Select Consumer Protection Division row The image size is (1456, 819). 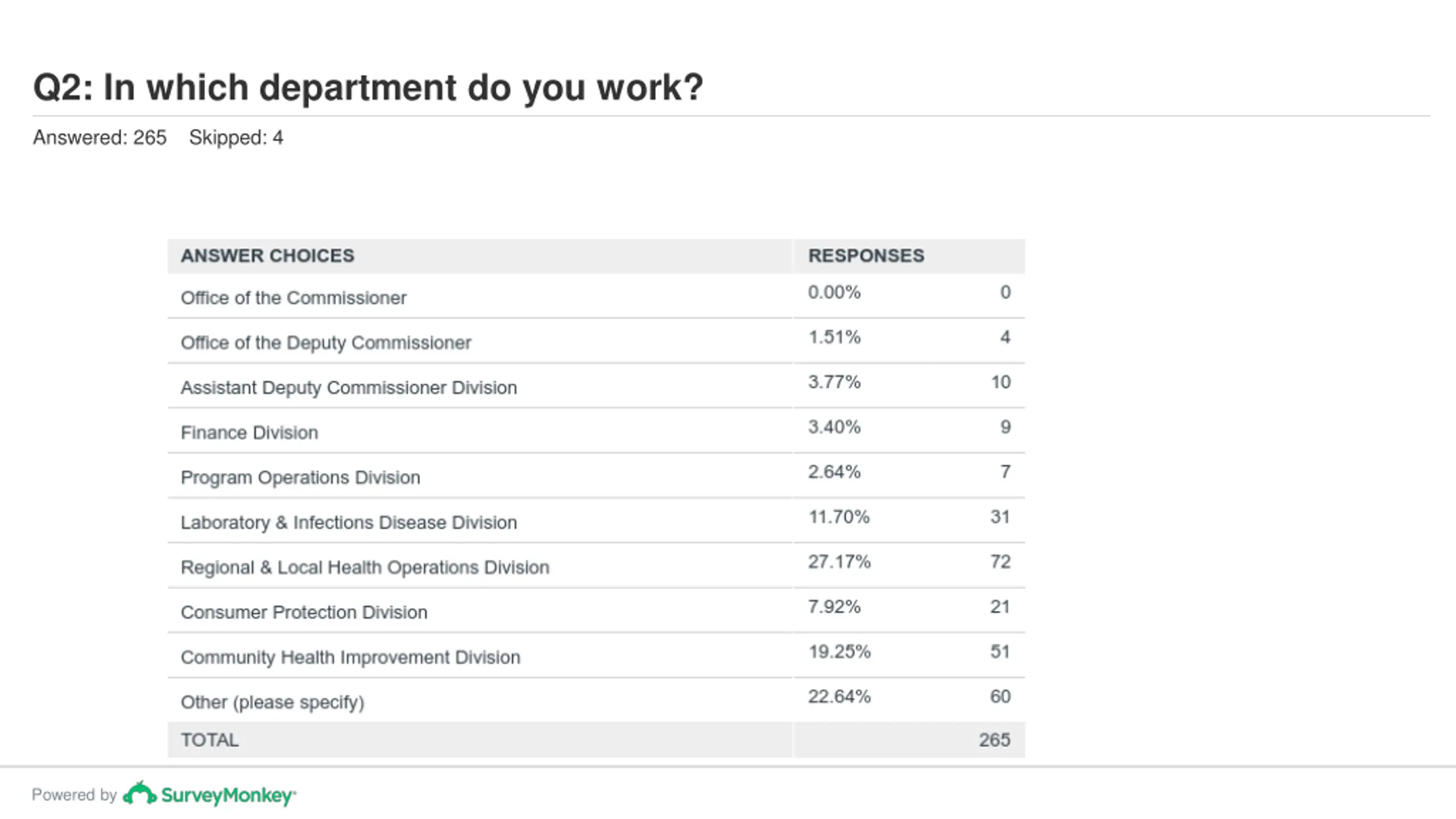pos(596,610)
